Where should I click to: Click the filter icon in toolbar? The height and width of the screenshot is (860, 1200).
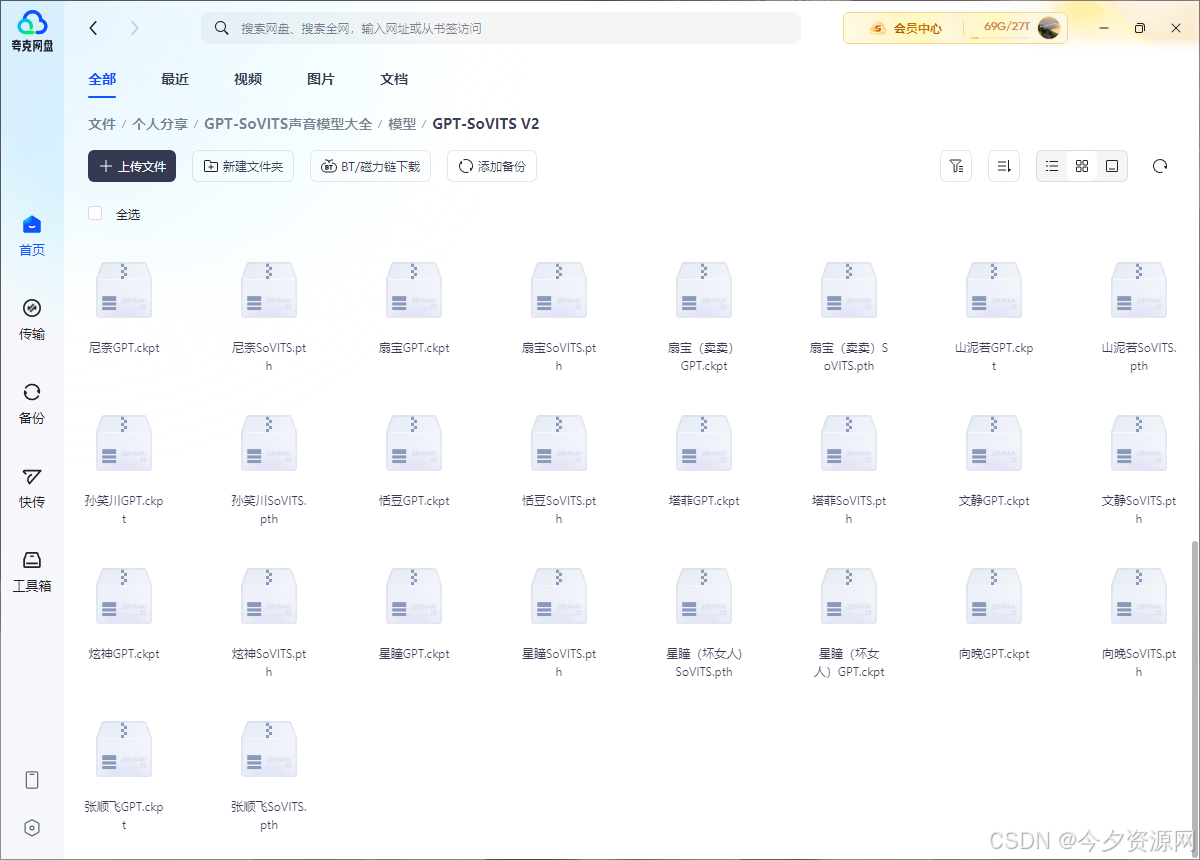pyautogui.click(x=956, y=166)
